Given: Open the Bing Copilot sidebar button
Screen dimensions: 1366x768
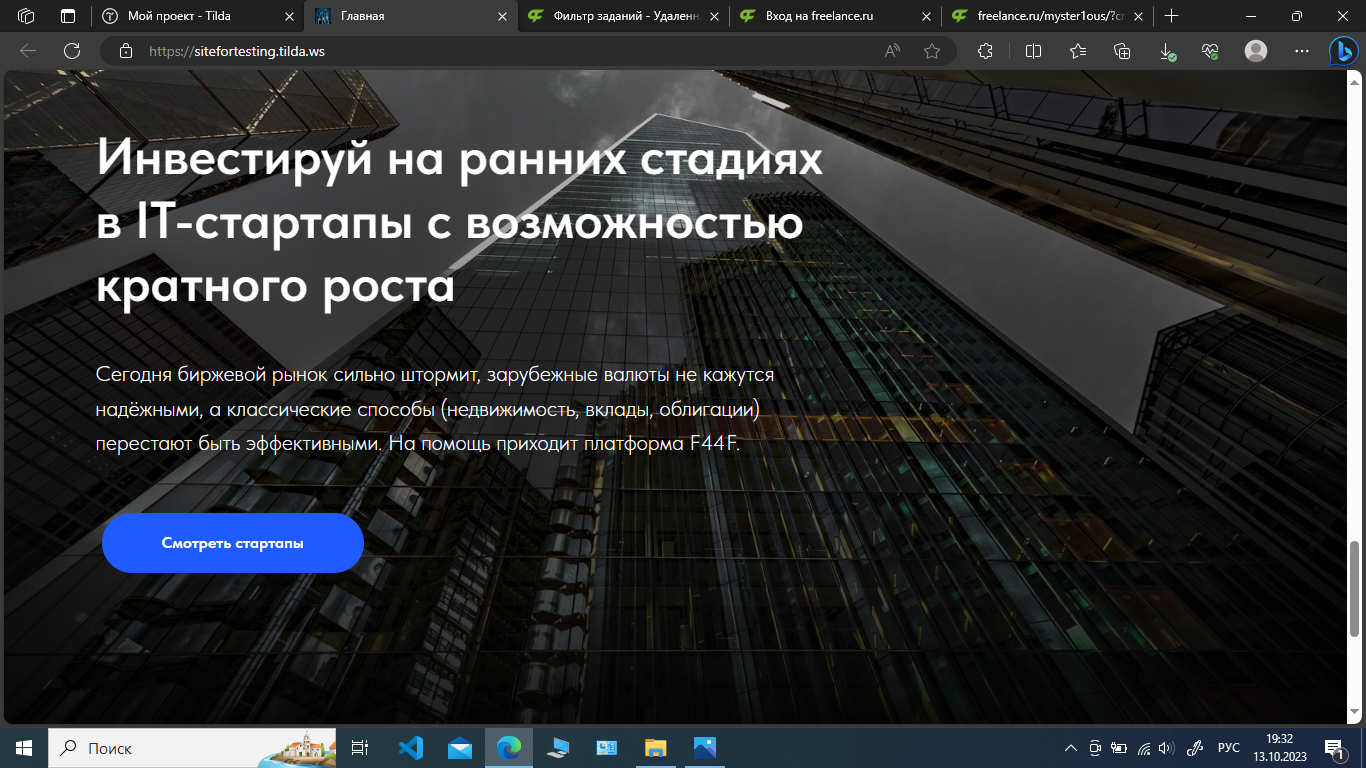Looking at the screenshot, I should [1342, 50].
